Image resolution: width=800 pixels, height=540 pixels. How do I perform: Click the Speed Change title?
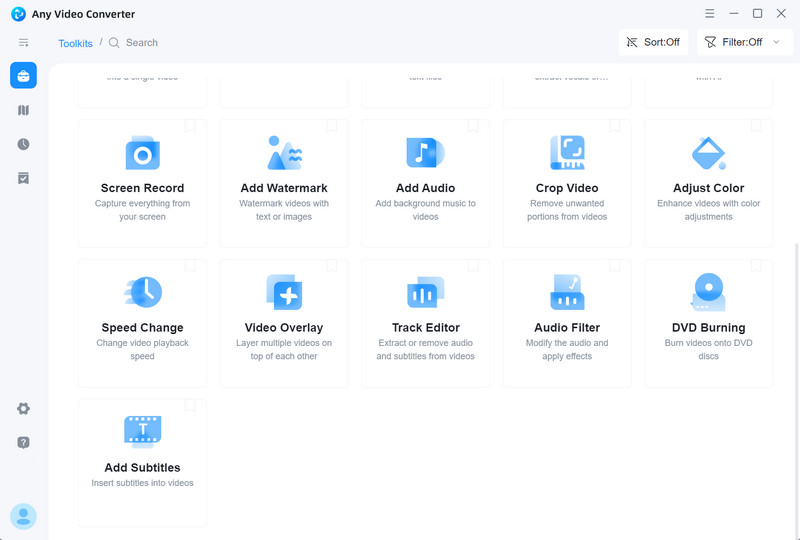[142, 328]
